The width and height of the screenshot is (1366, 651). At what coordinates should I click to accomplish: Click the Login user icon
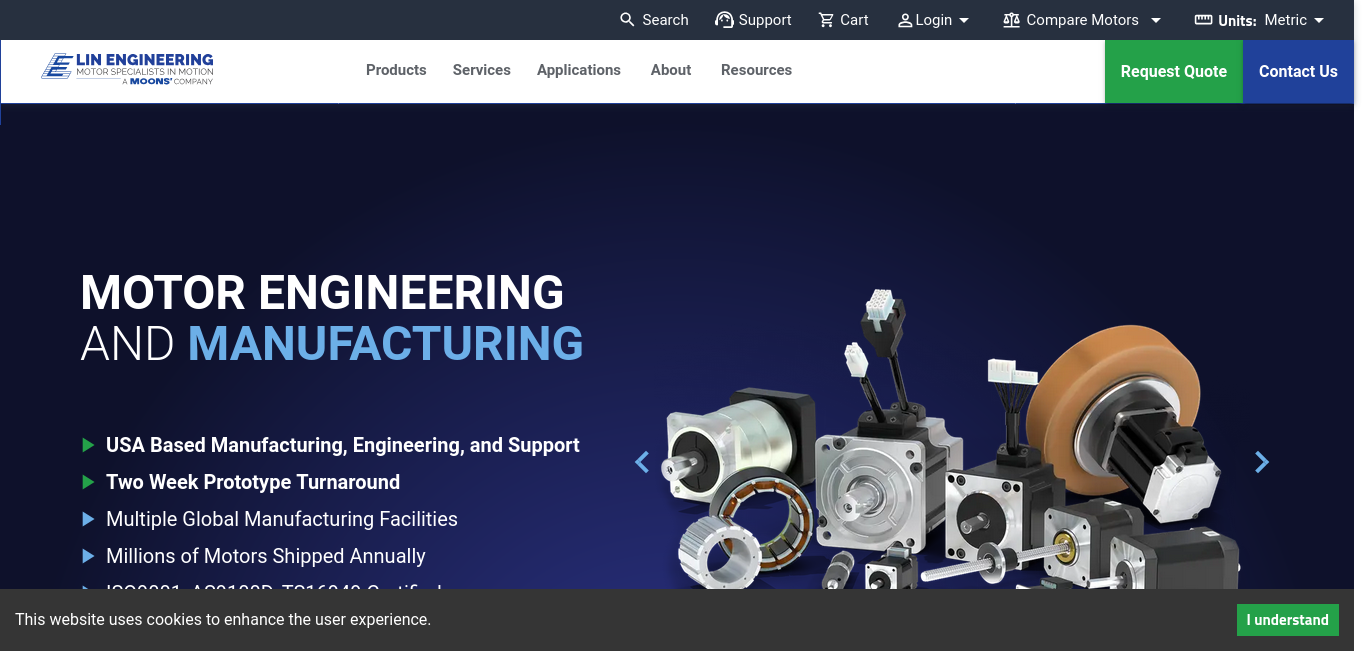tap(905, 20)
